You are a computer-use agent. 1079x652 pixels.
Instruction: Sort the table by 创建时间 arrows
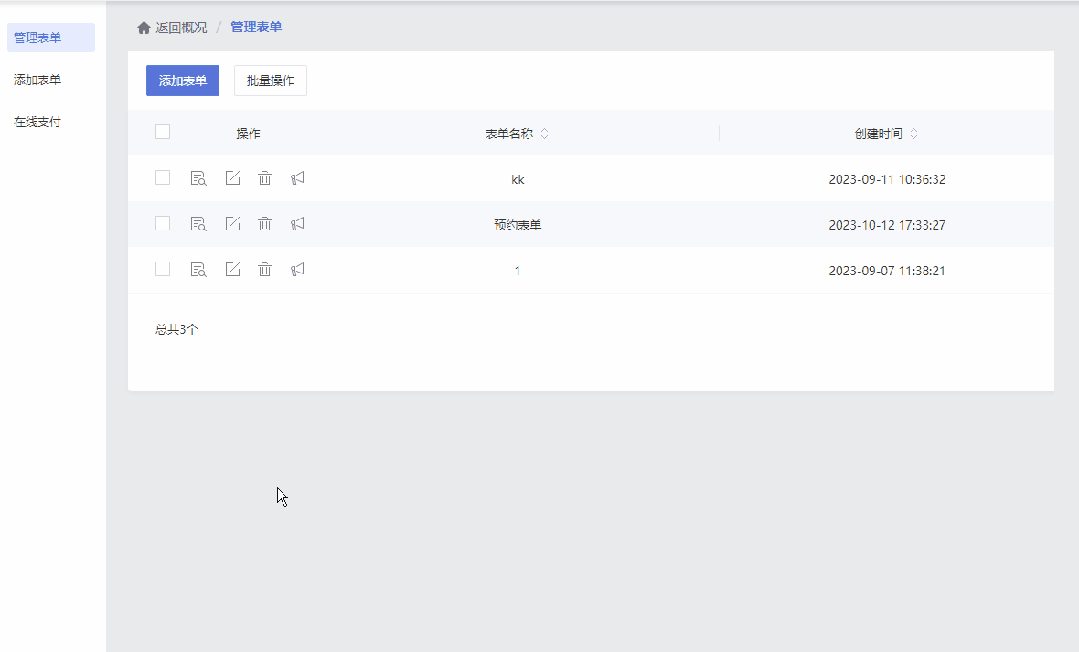click(x=914, y=134)
